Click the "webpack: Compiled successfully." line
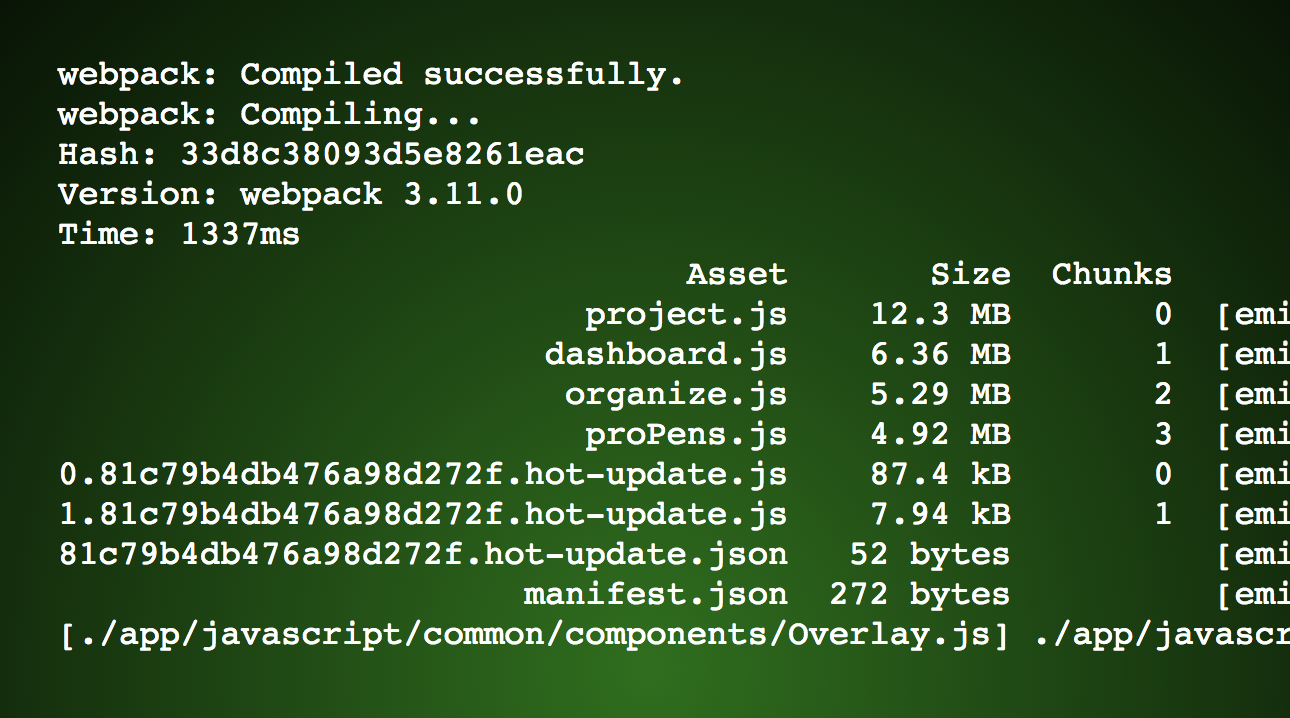This screenshot has height=718, width=1290. tap(370, 75)
